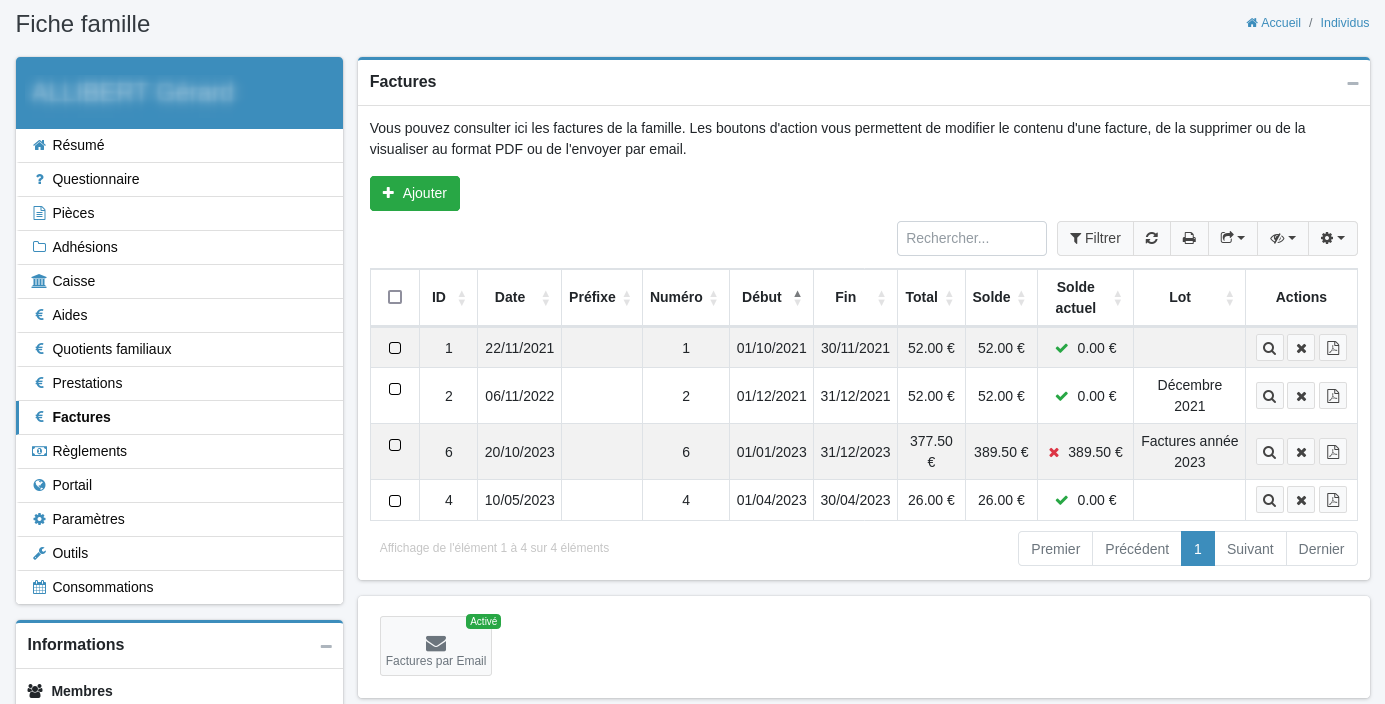Screen dimensions: 1385x704
Task: Open the column visibility dropdown
Action: click(x=1282, y=238)
